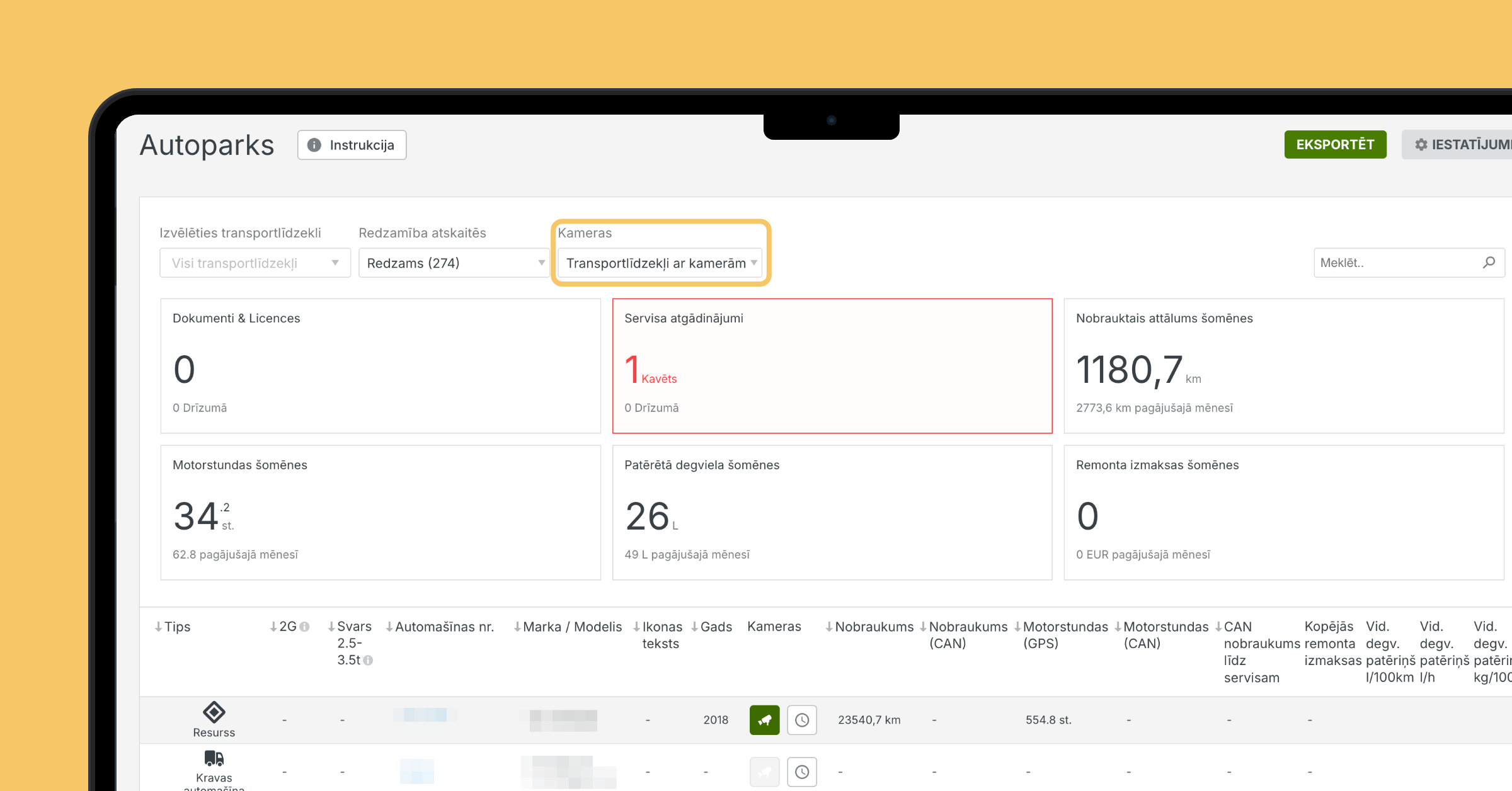Open the Motorstundas šomēnes card

tap(381, 513)
